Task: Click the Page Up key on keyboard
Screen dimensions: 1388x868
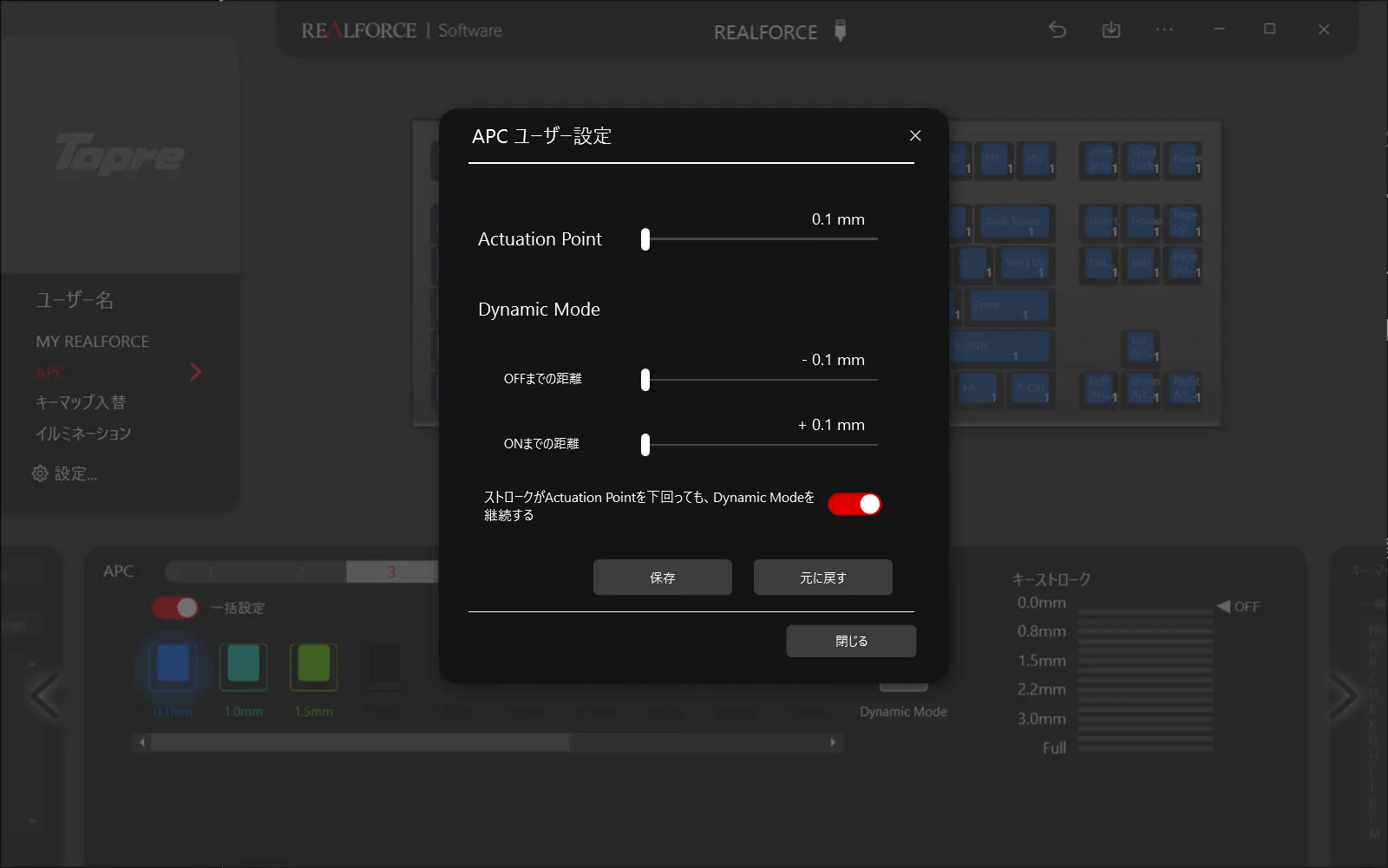Action: (1185, 223)
